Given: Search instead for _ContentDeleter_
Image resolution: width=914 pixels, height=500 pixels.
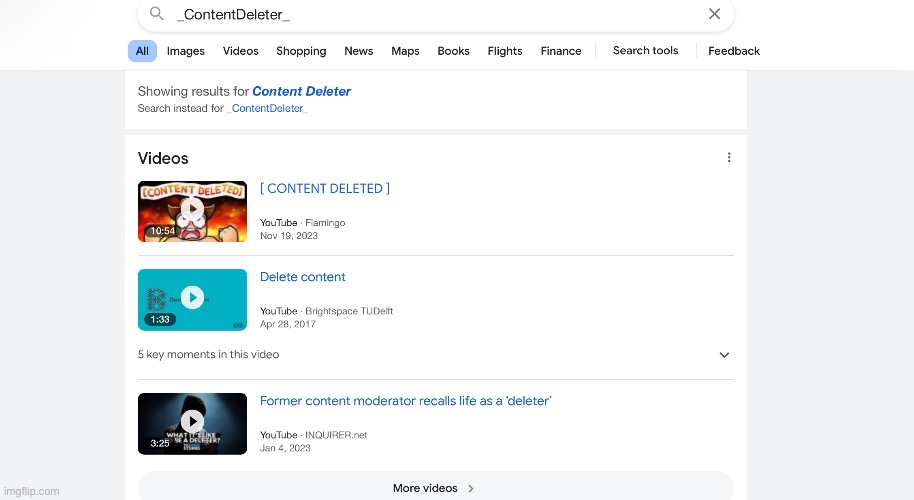Looking at the screenshot, I should [x=268, y=108].
